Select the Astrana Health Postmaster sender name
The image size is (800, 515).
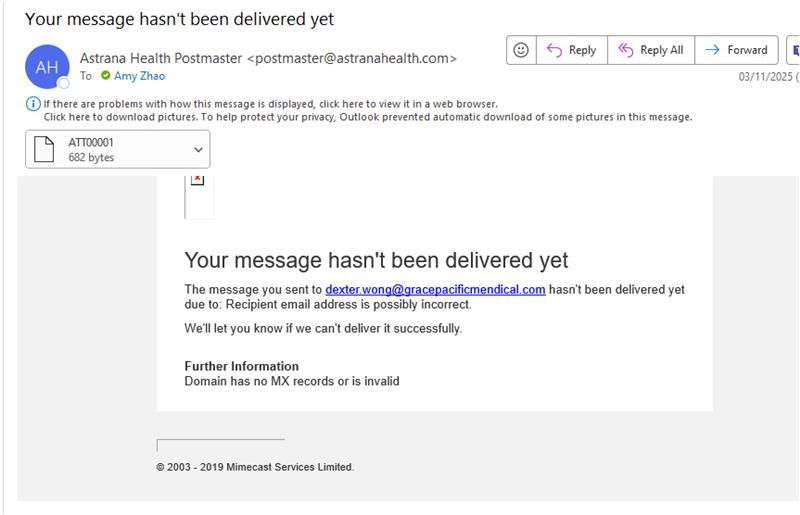[161, 59]
